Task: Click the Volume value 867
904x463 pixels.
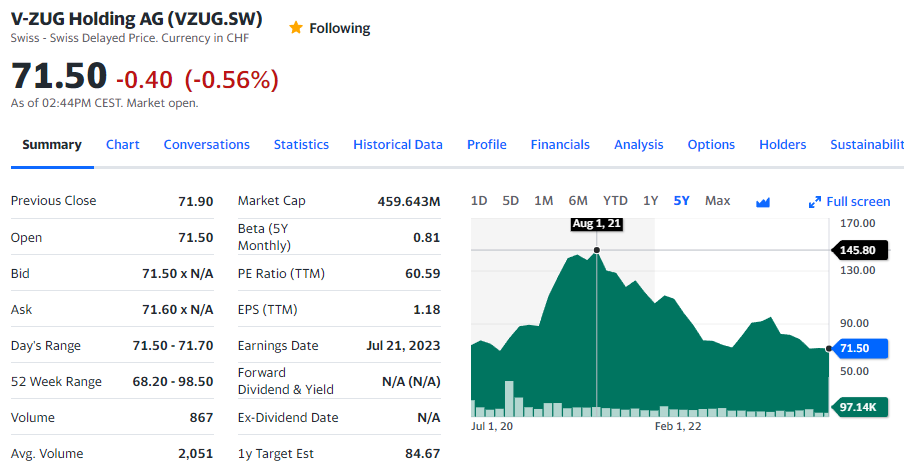Action: tap(201, 417)
